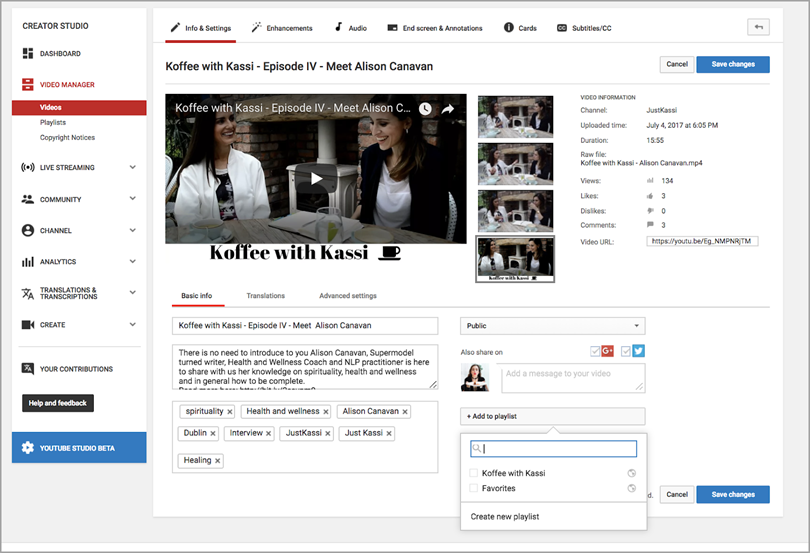Viewport: 810px width, 553px height.
Task: Click Create new playlist
Action: coord(505,516)
